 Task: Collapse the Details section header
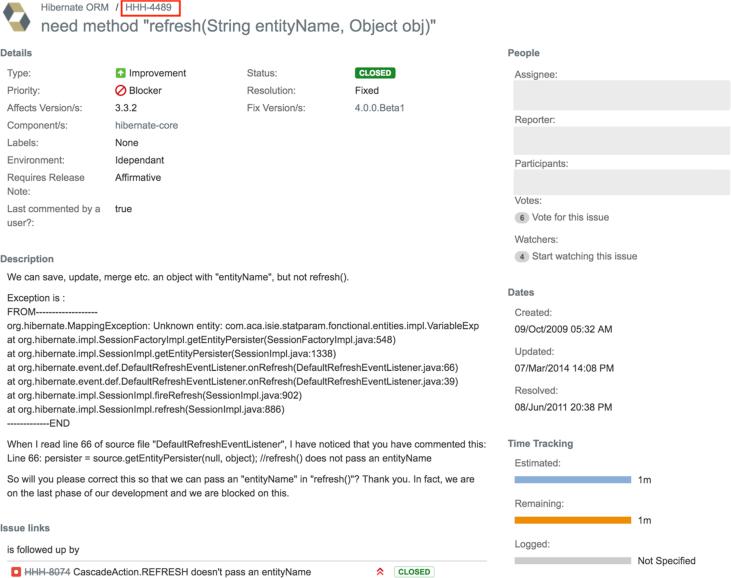click(x=17, y=51)
